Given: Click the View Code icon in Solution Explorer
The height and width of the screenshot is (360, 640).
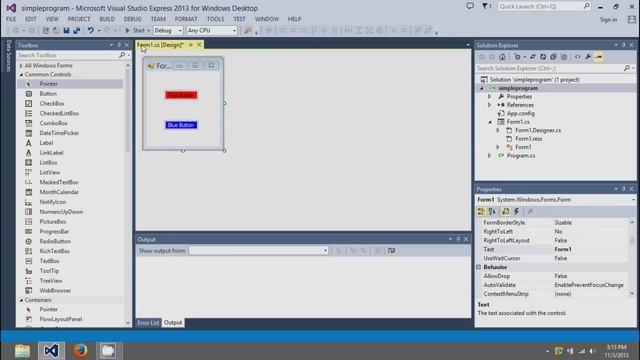Looking at the screenshot, I should point(578,57).
